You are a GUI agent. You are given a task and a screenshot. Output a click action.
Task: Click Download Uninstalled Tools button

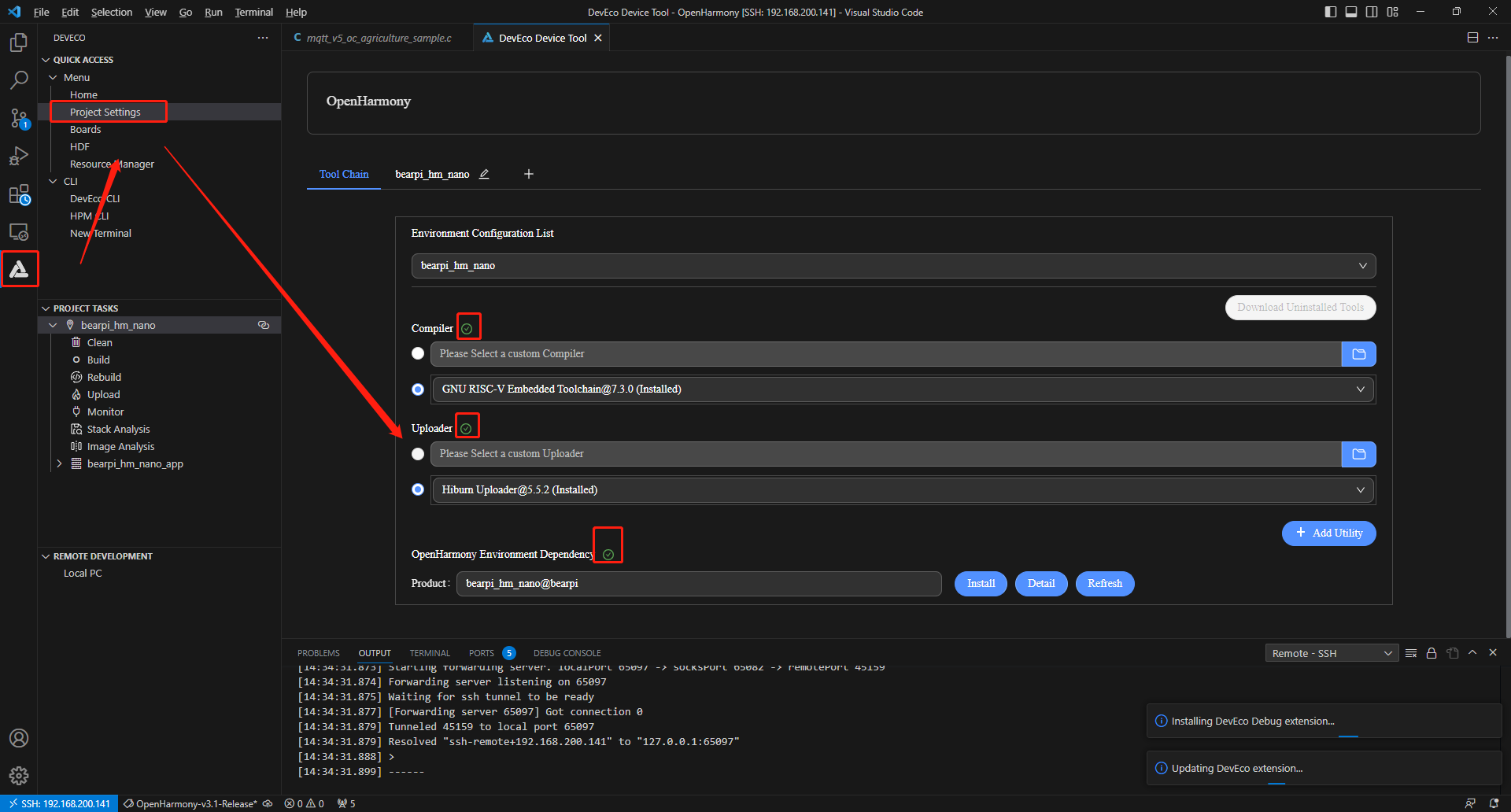pos(1300,308)
